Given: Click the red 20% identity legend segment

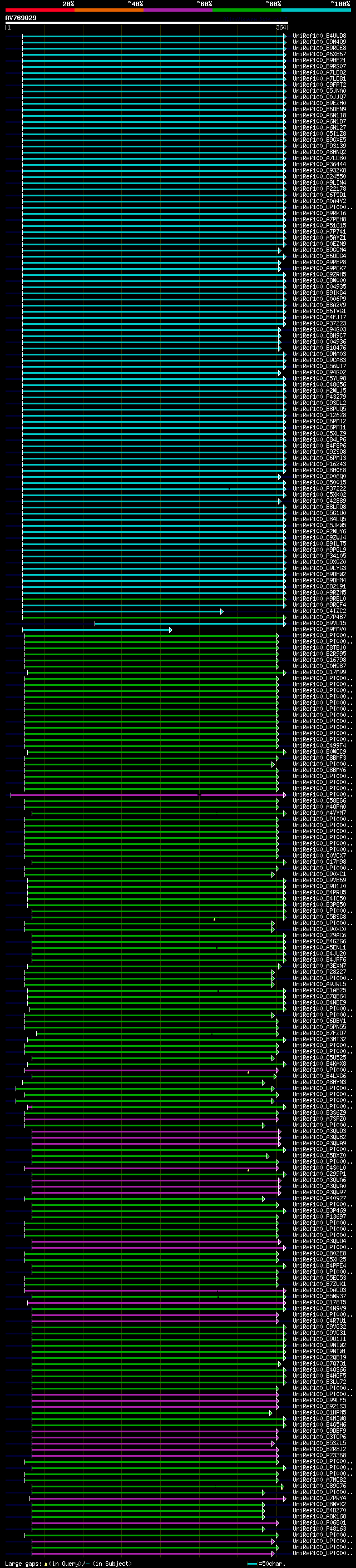Looking at the screenshot, I should [39, 10].
